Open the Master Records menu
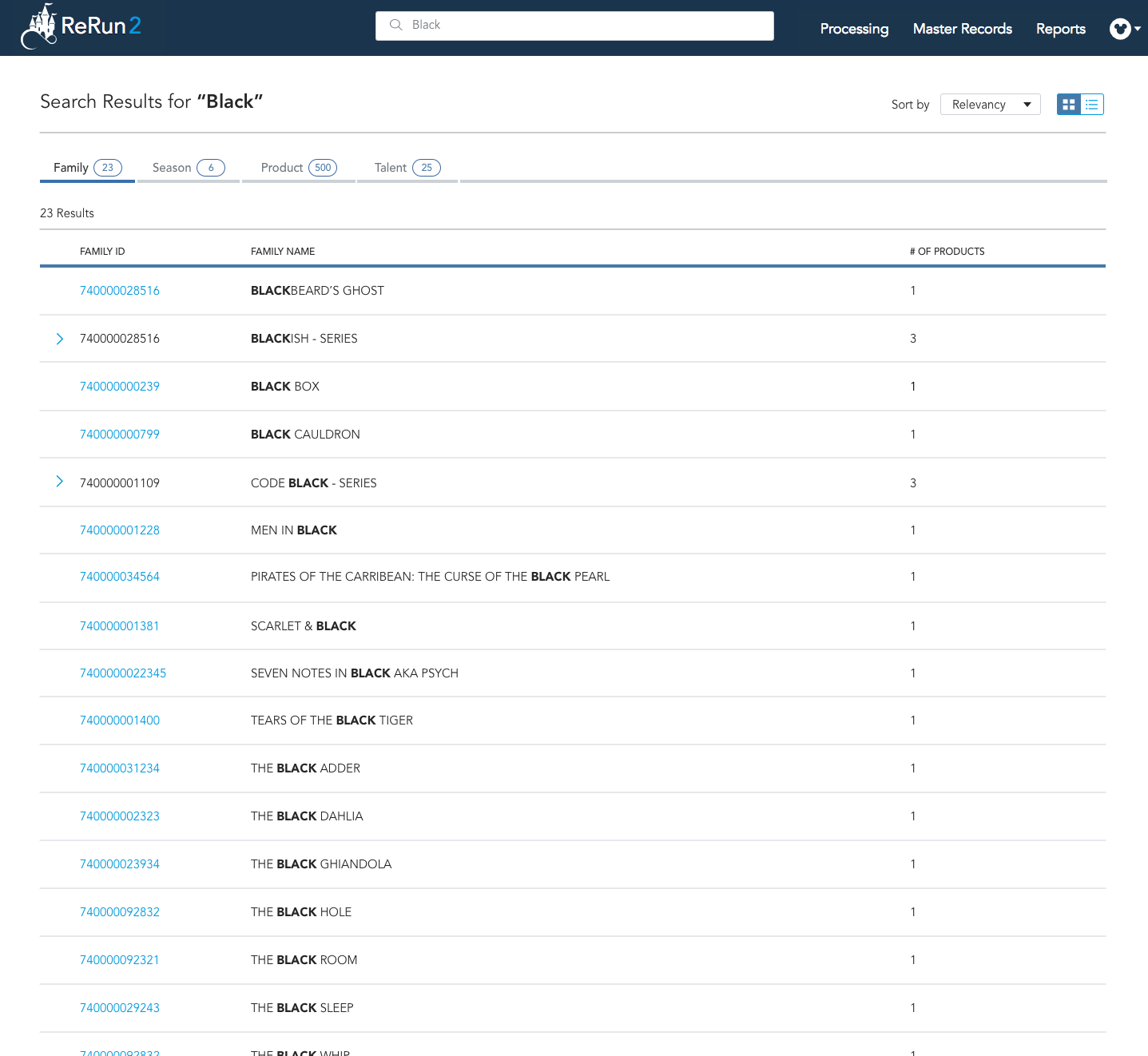The height and width of the screenshot is (1056, 1148). [963, 29]
